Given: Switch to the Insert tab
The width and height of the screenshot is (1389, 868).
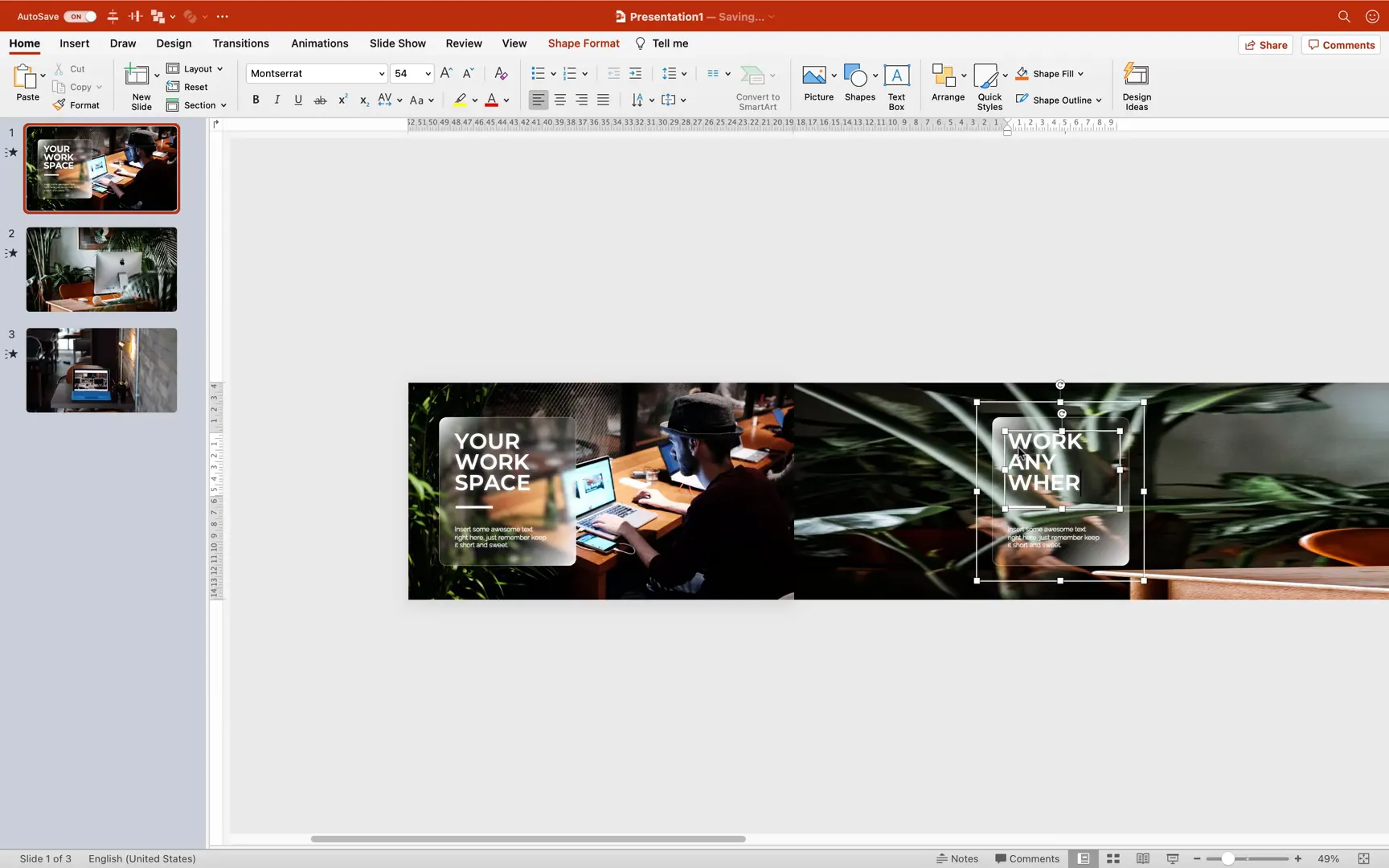Looking at the screenshot, I should click(74, 43).
